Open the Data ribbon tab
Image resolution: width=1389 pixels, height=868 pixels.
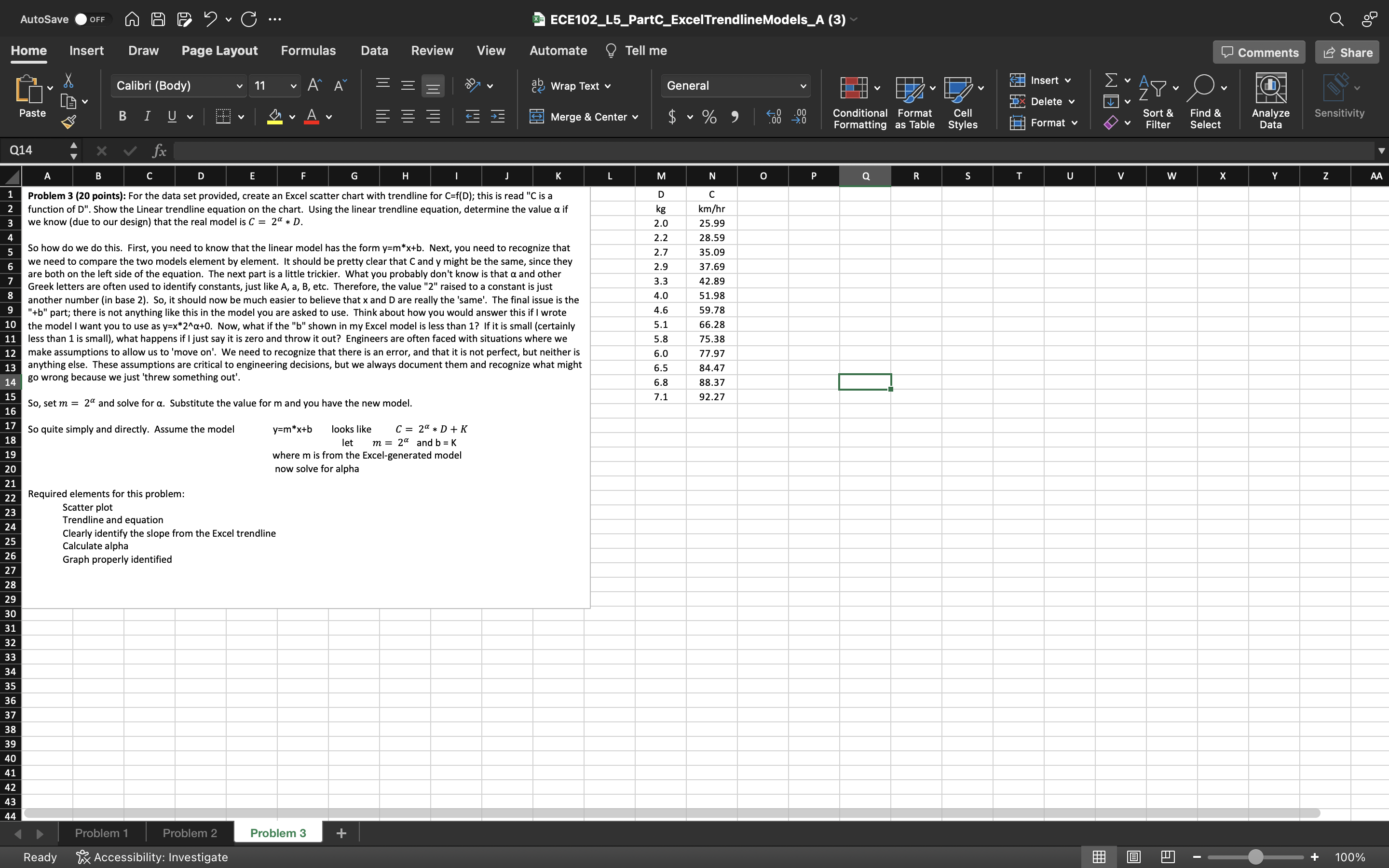tap(374, 51)
